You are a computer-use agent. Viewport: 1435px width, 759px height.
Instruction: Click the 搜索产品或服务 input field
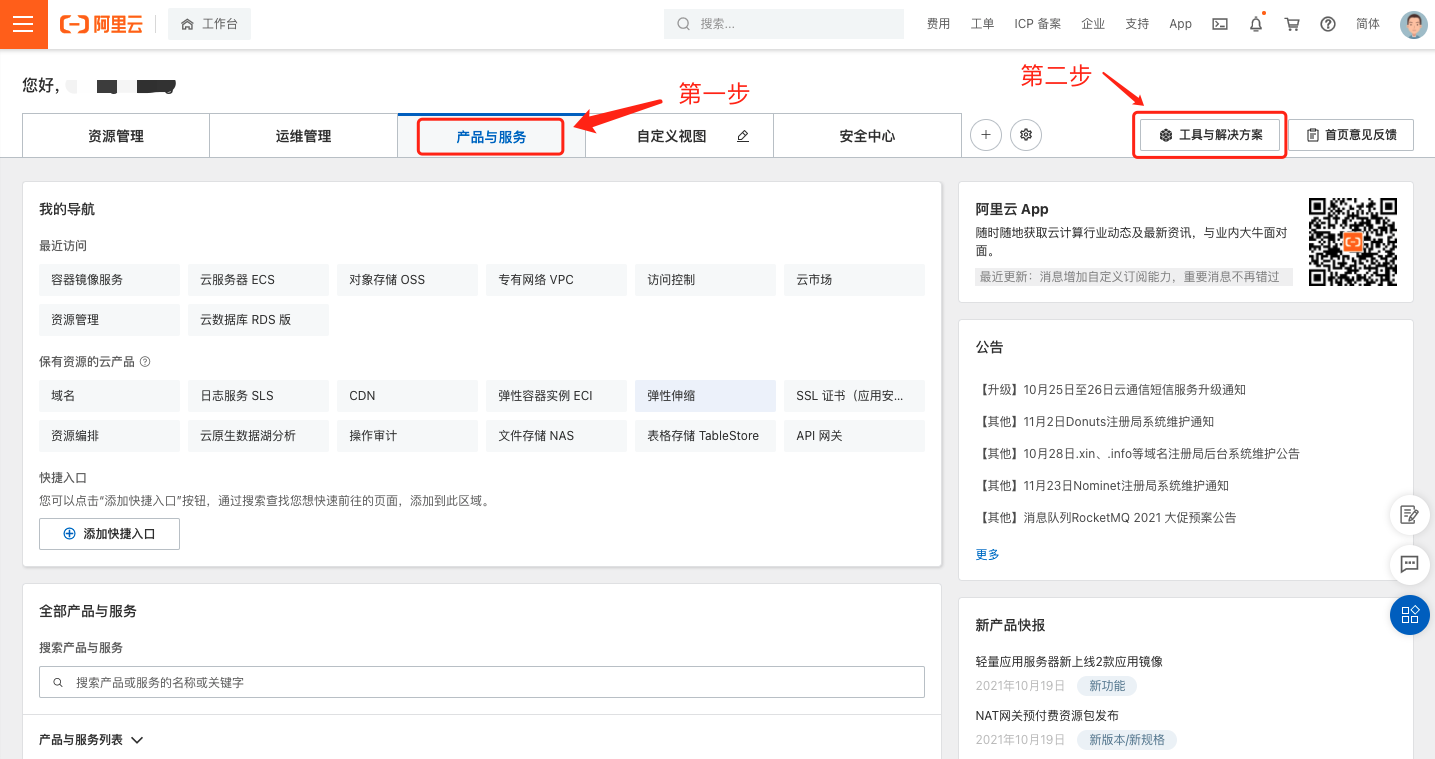point(482,682)
